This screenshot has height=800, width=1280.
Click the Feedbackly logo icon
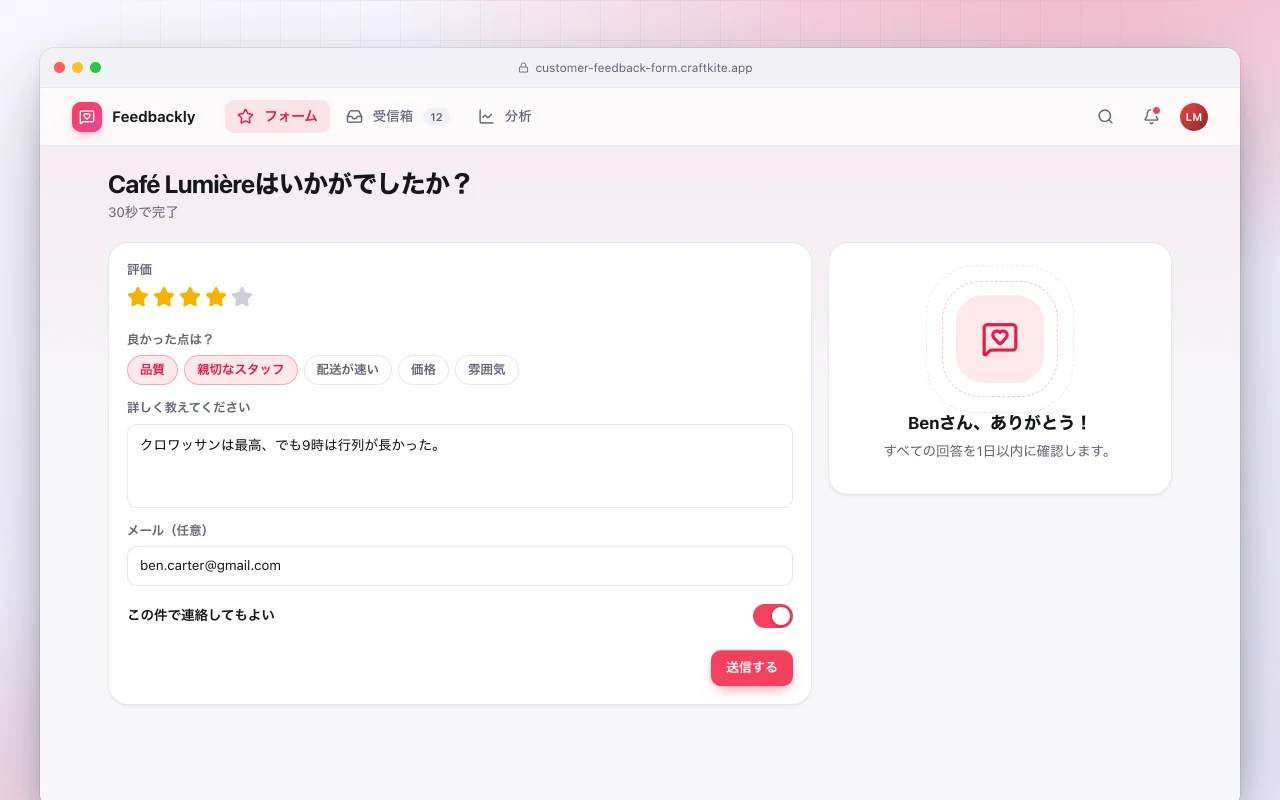[x=87, y=117]
